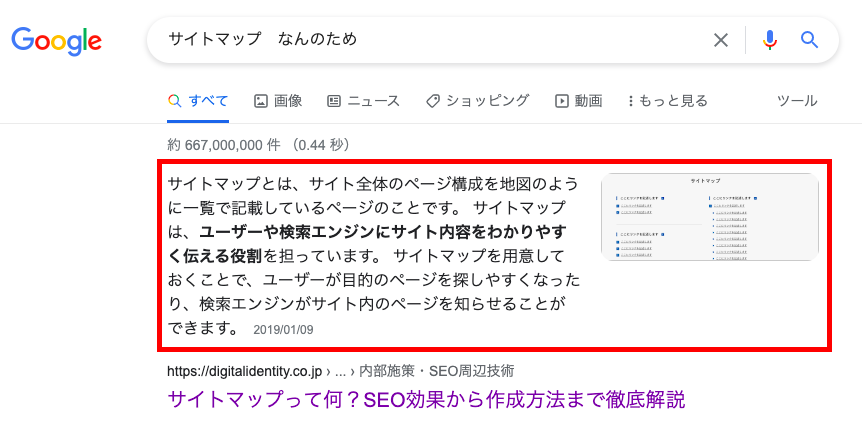This screenshot has height=421, width=862.
Task: Click the 動画 tab play icon
Action: [x=561, y=101]
